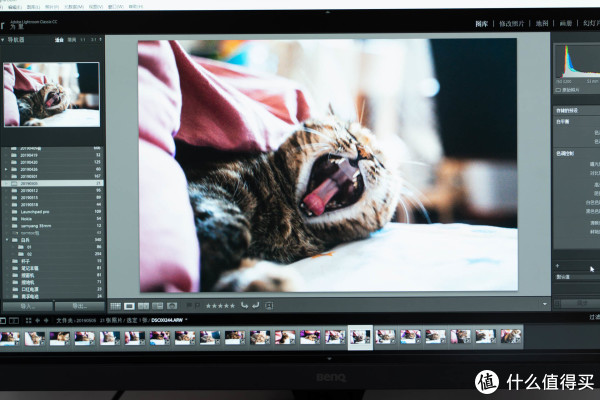Image resolution: width=600 pixels, height=400 pixels.
Task: Open the 图库 Library module tab
Action: (482, 22)
